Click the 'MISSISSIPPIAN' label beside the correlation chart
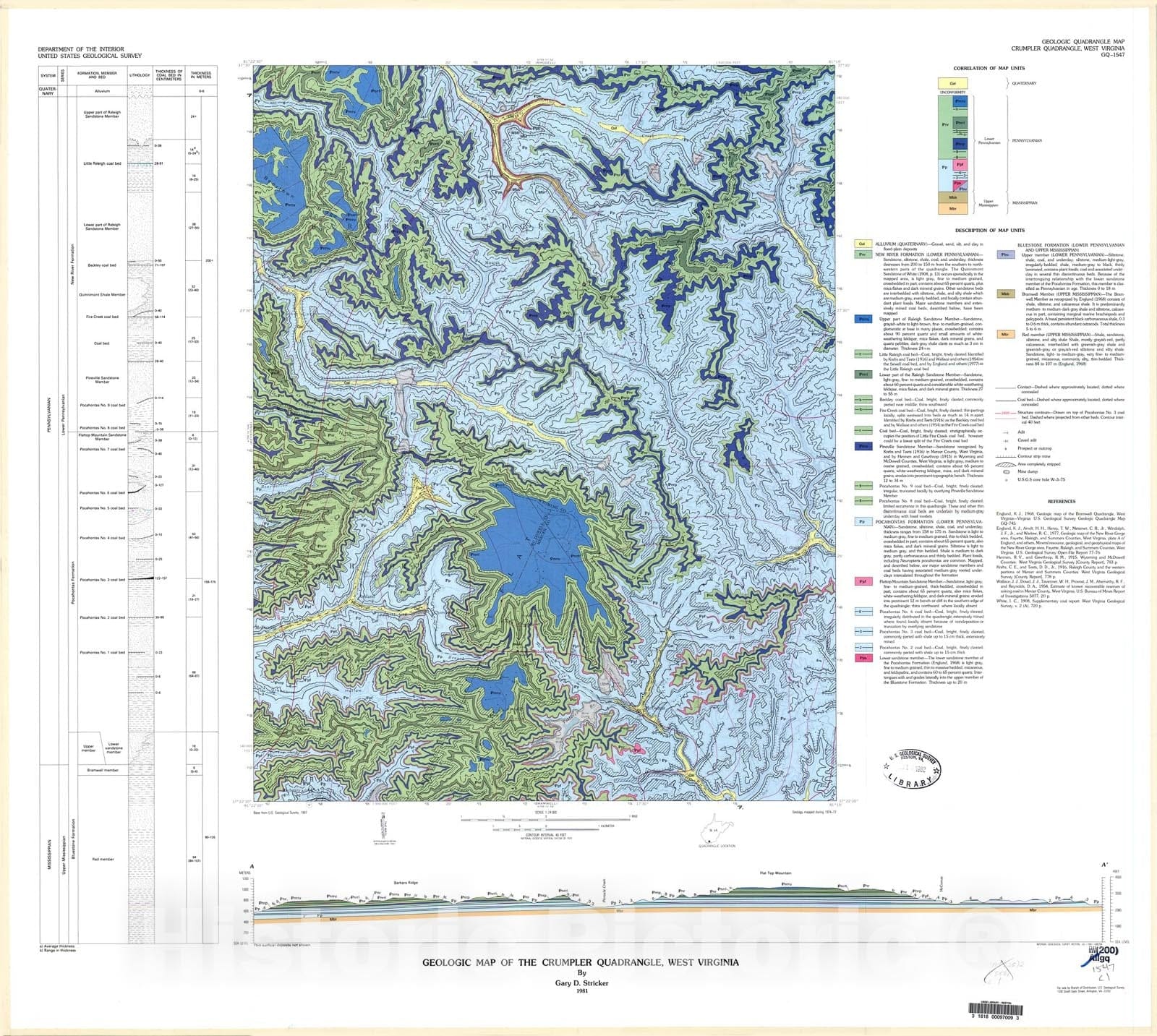The height and width of the screenshot is (1036, 1157). tap(1024, 202)
